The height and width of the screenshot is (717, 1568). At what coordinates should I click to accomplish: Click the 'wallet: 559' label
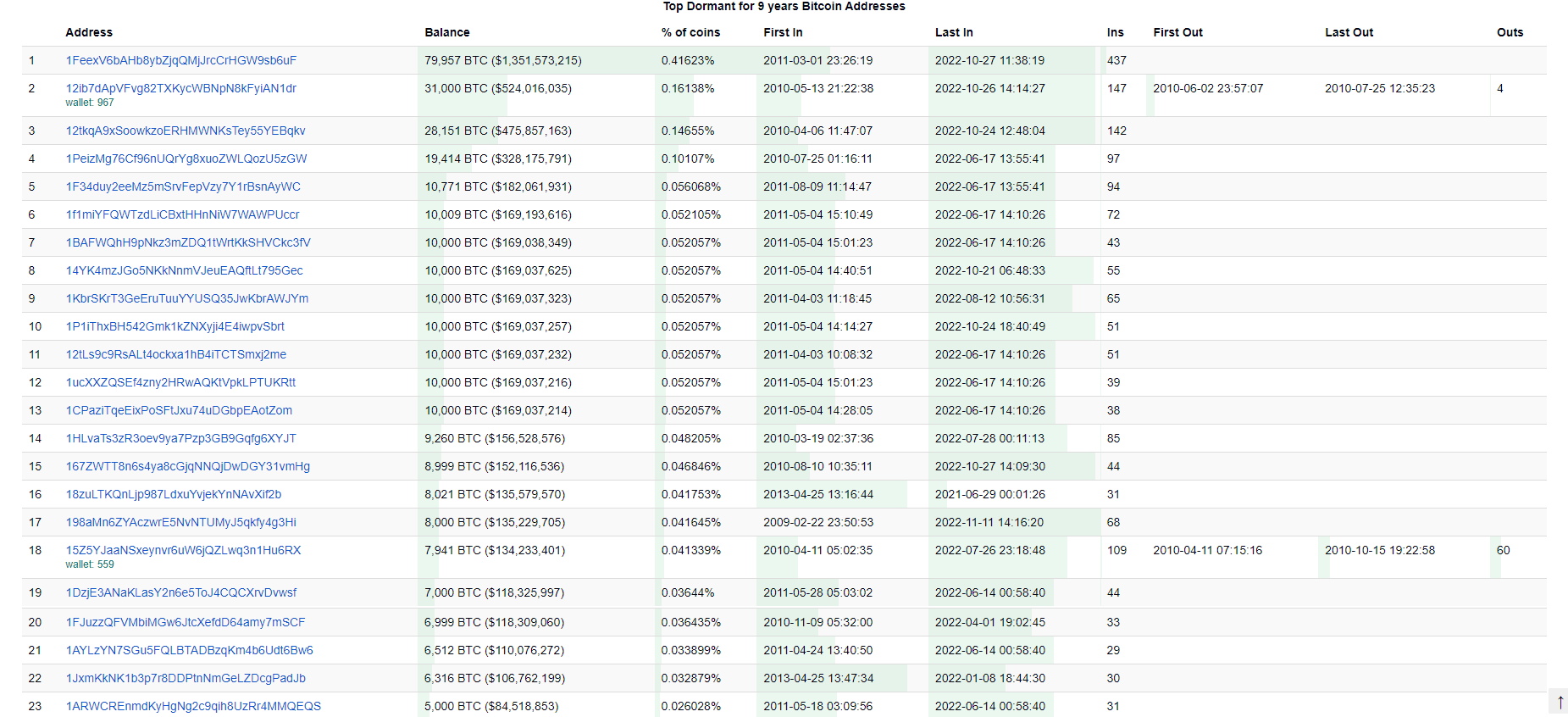point(90,564)
